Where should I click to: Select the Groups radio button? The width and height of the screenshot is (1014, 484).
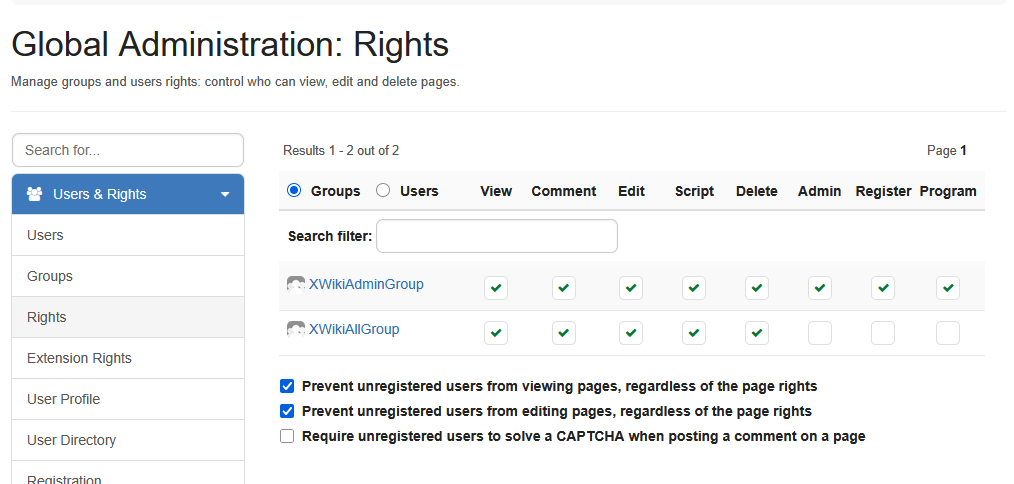(294, 191)
